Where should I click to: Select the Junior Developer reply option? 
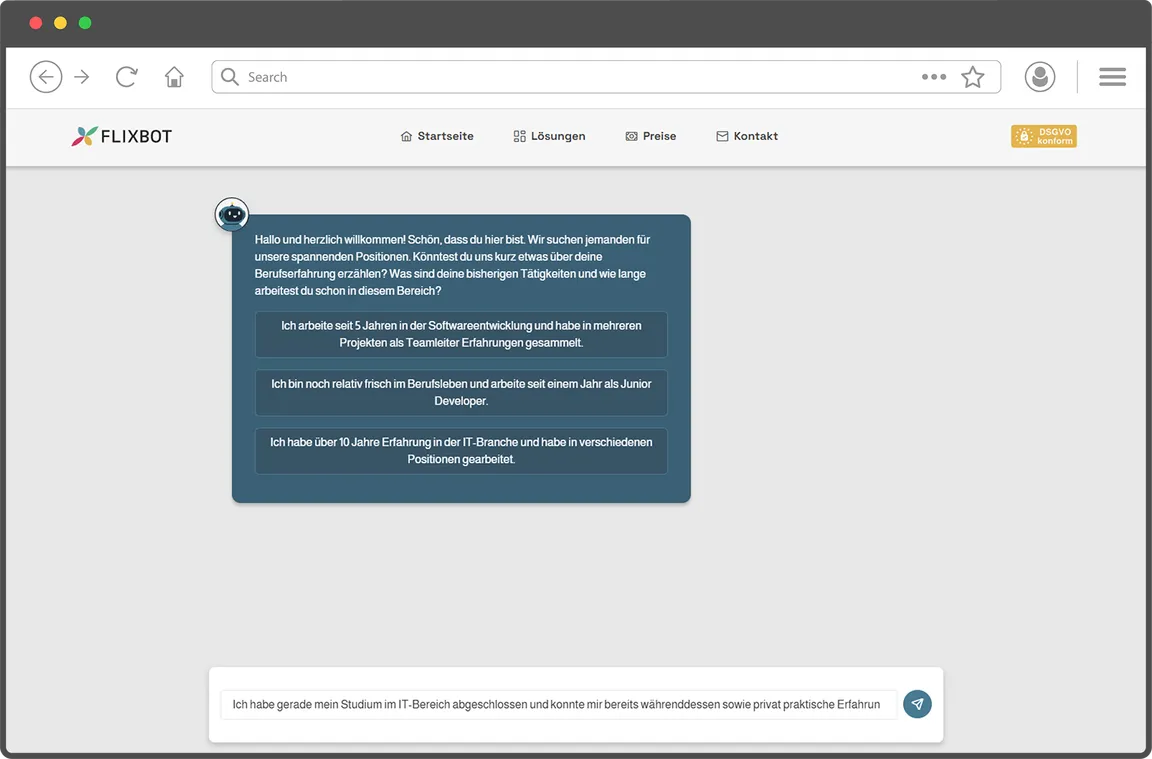point(460,392)
